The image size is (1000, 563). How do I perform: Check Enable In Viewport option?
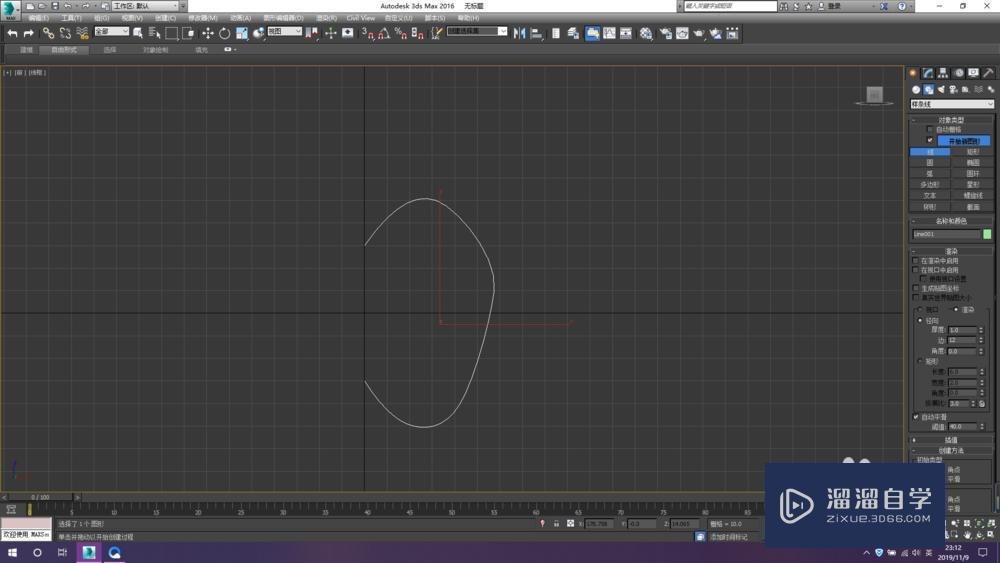point(916,270)
